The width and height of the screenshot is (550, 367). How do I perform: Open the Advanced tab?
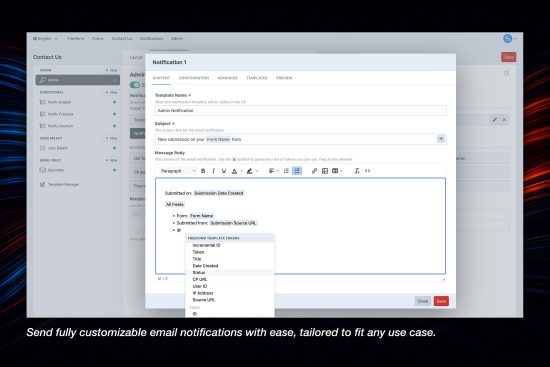[227, 78]
